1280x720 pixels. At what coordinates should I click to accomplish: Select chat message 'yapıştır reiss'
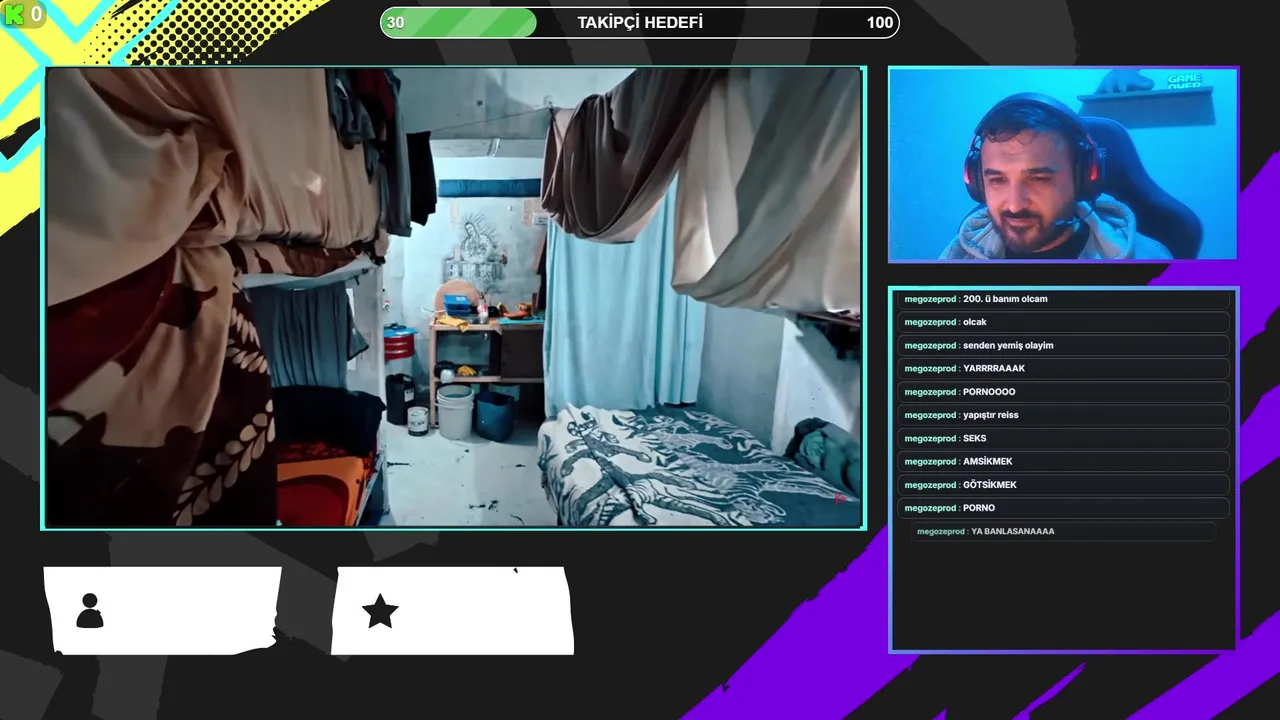pos(1063,415)
